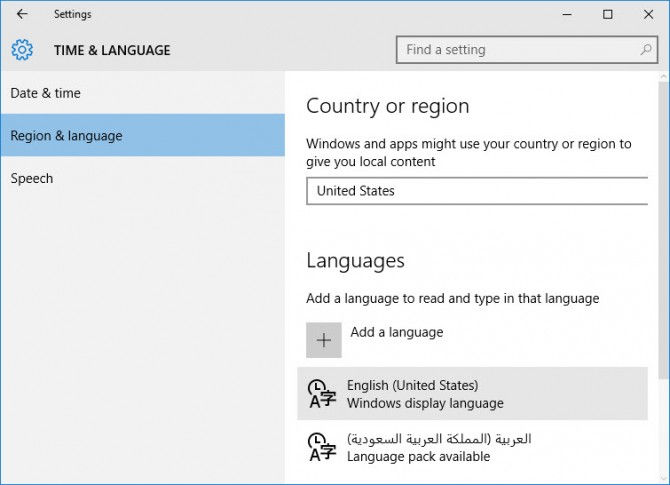The height and width of the screenshot is (485, 670).
Task: Click the vertical scrollbar thumb
Action: [663, 231]
